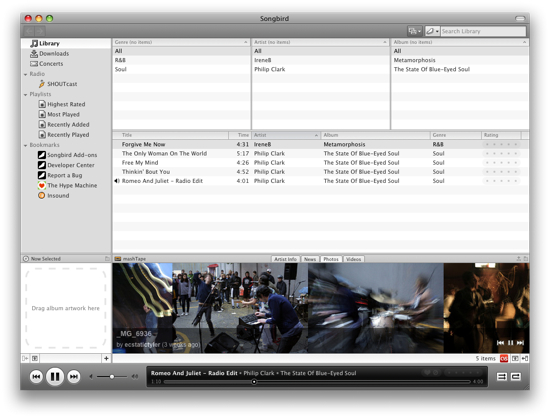The width and height of the screenshot is (550, 418).
Task: Collapse the Playlists section
Action: (25, 95)
